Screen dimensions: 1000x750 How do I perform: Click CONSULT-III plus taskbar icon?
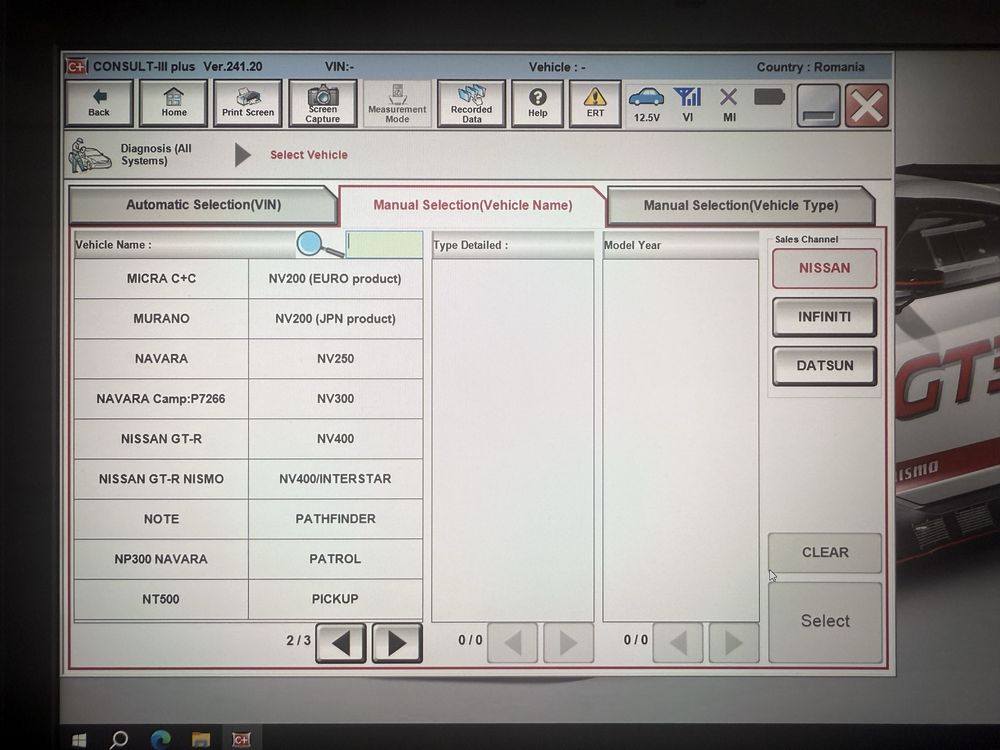pyautogui.click(x=241, y=740)
